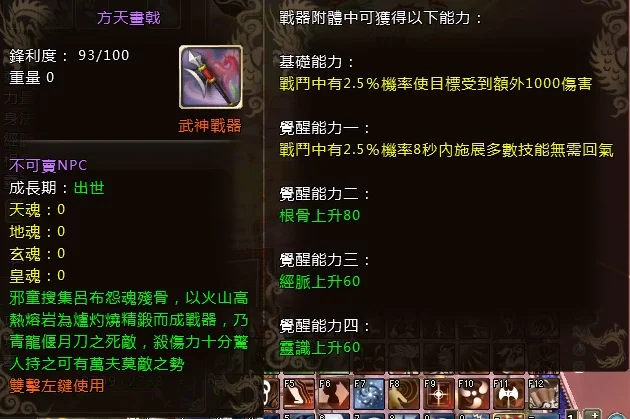
Task: Use the F7 blue swirl skill
Action: (x=369, y=393)
